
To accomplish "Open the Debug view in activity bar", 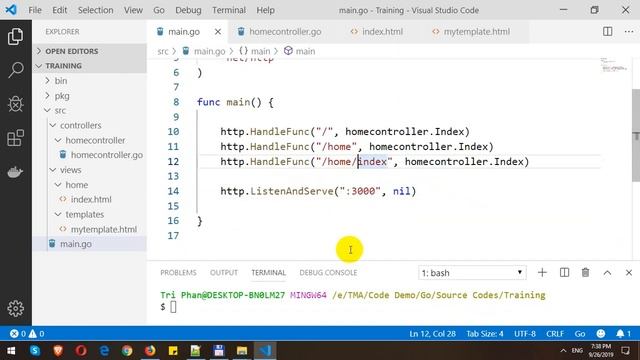I will point(16,104).
